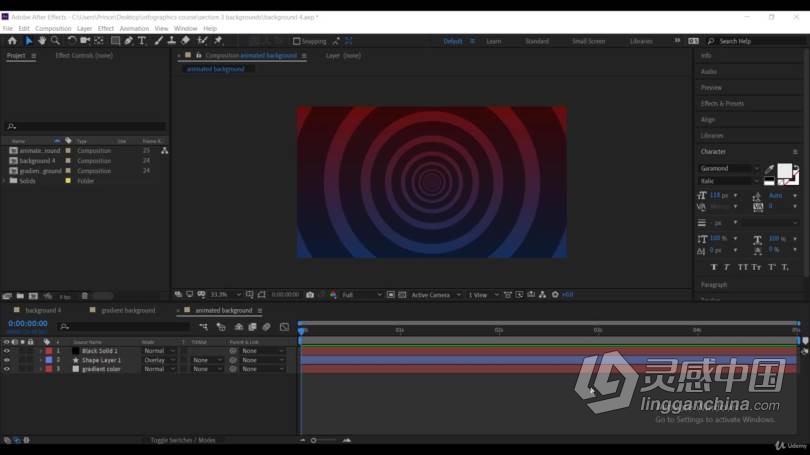Open the Composition menu

click(53, 28)
